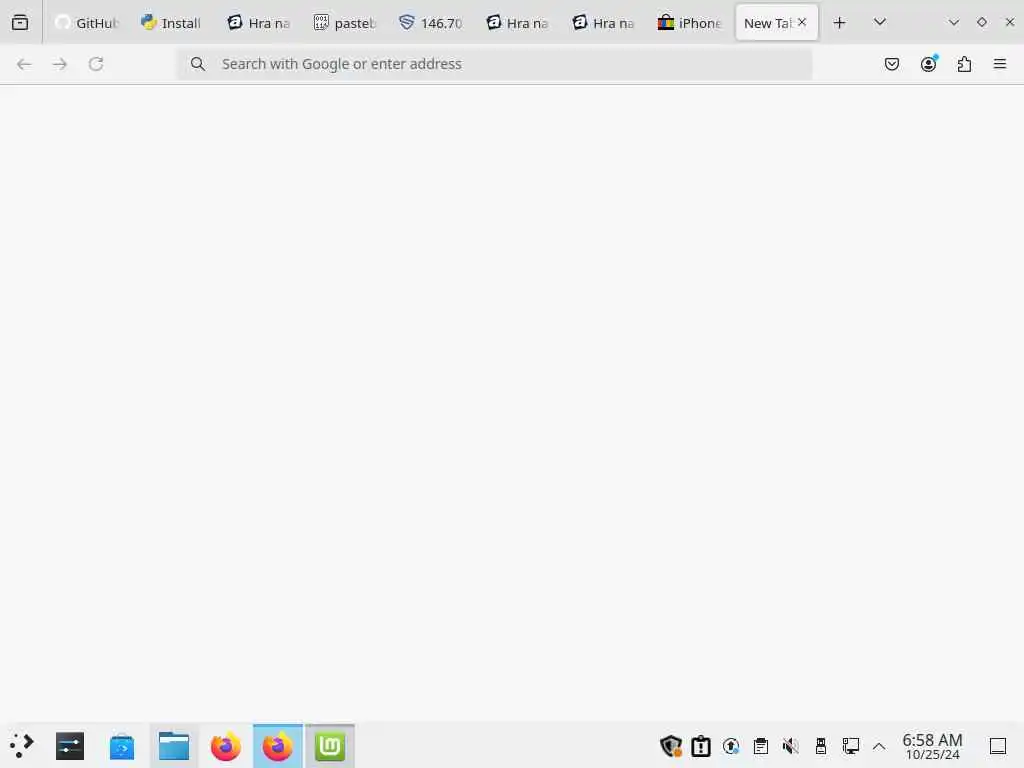Viewport: 1024px width, 768px height.
Task: Click the magnifier icon in the address bar
Action: [198, 64]
